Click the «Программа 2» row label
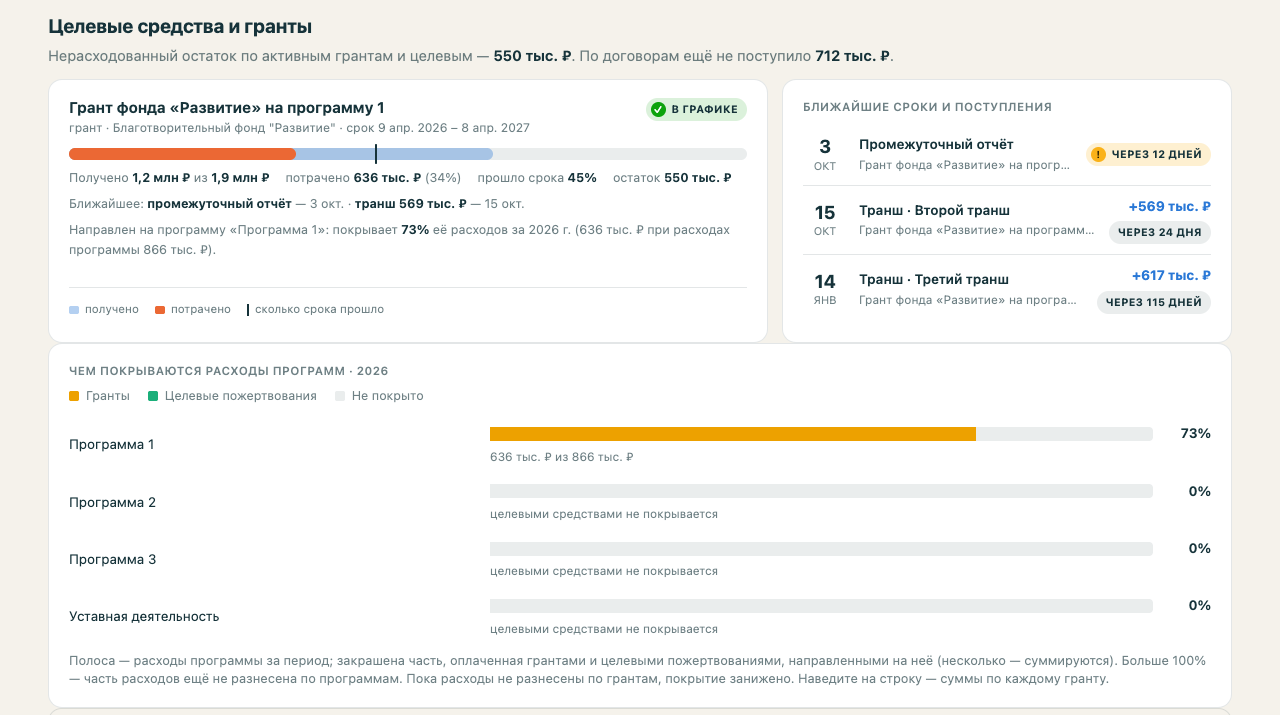1280x715 pixels. [x=113, y=503]
